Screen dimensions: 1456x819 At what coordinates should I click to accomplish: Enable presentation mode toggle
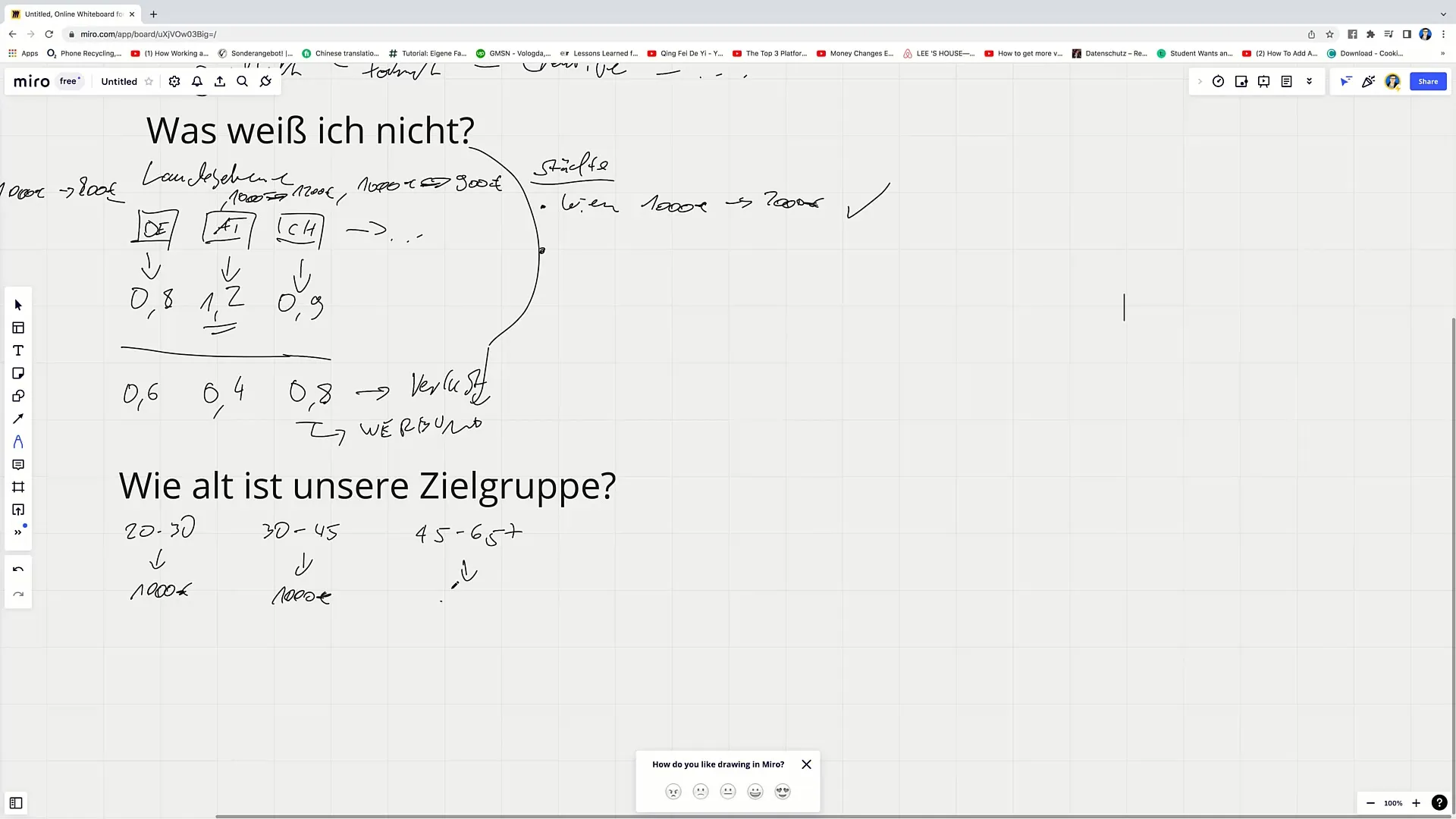click(x=1263, y=81)
